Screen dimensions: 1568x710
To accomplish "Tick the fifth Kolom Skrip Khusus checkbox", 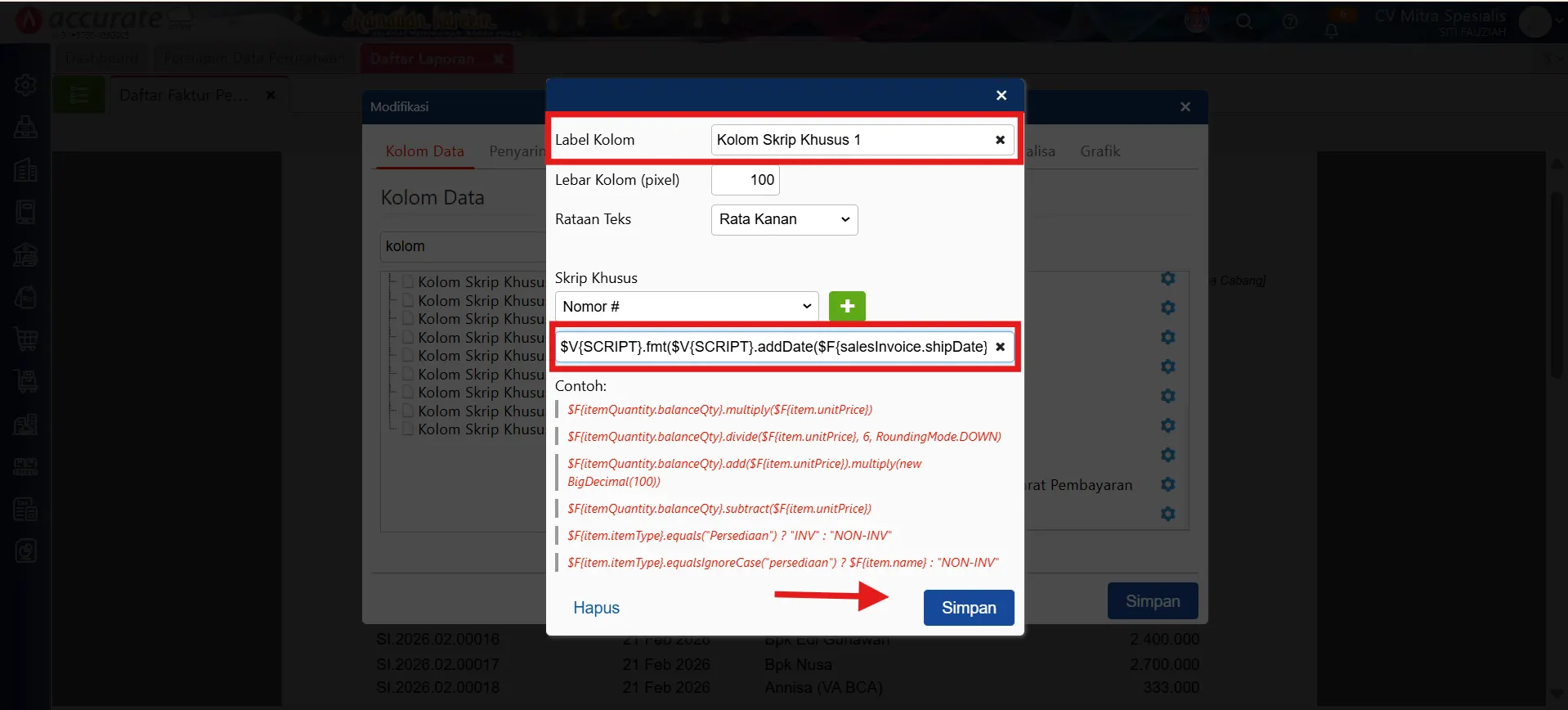I will coord(408,355).
